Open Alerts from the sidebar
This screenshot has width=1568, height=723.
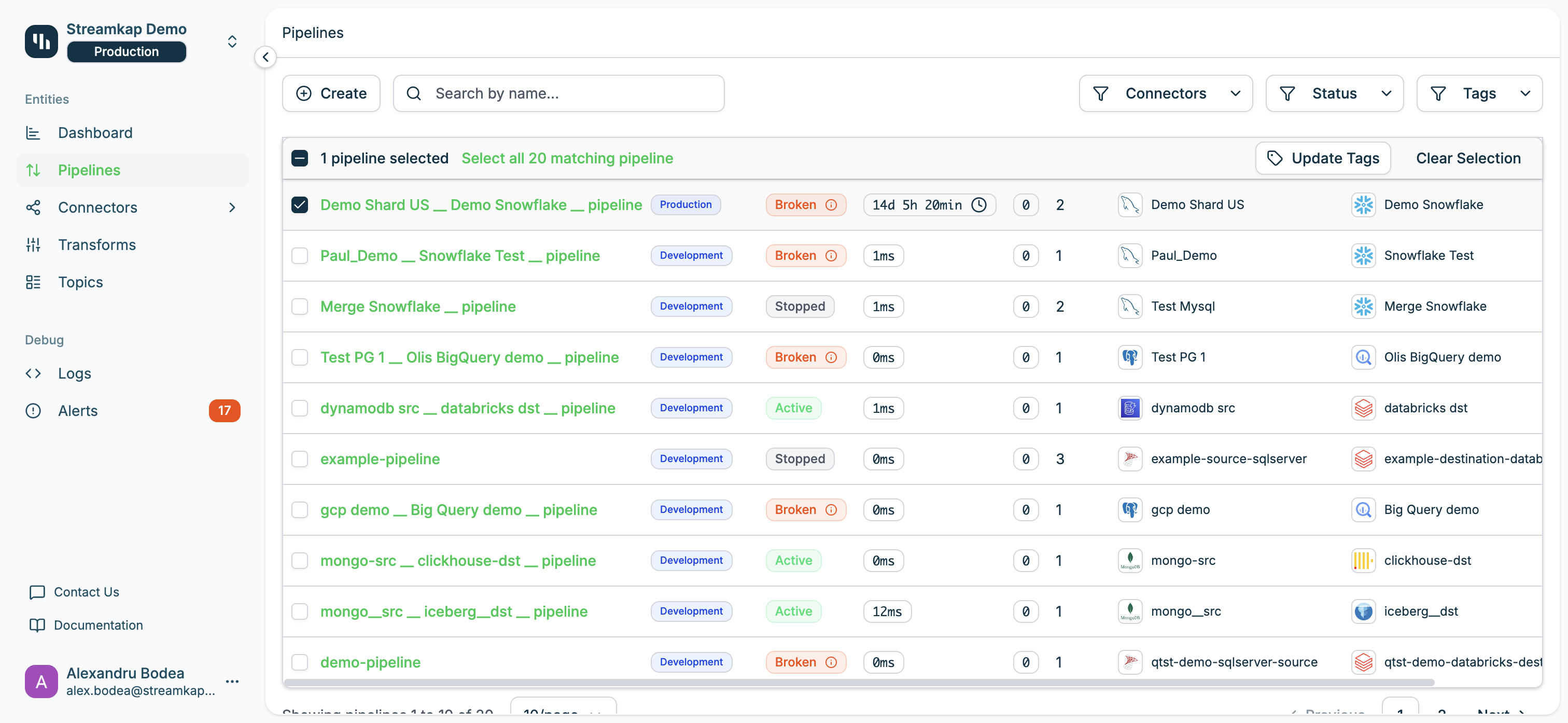[78, 411]
